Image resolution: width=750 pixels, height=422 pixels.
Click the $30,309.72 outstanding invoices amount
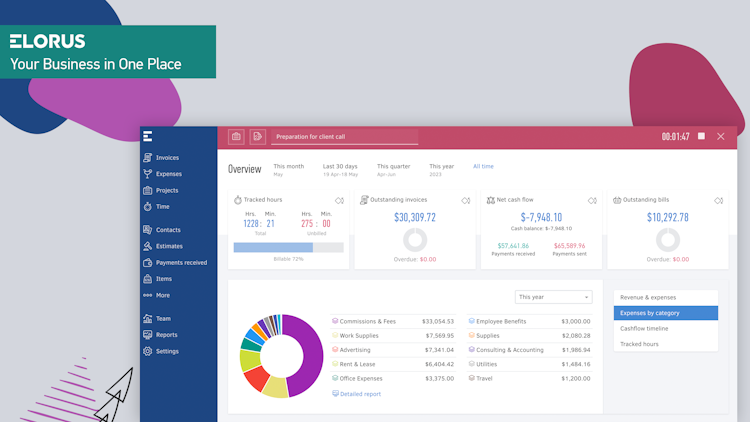point(415,218)
